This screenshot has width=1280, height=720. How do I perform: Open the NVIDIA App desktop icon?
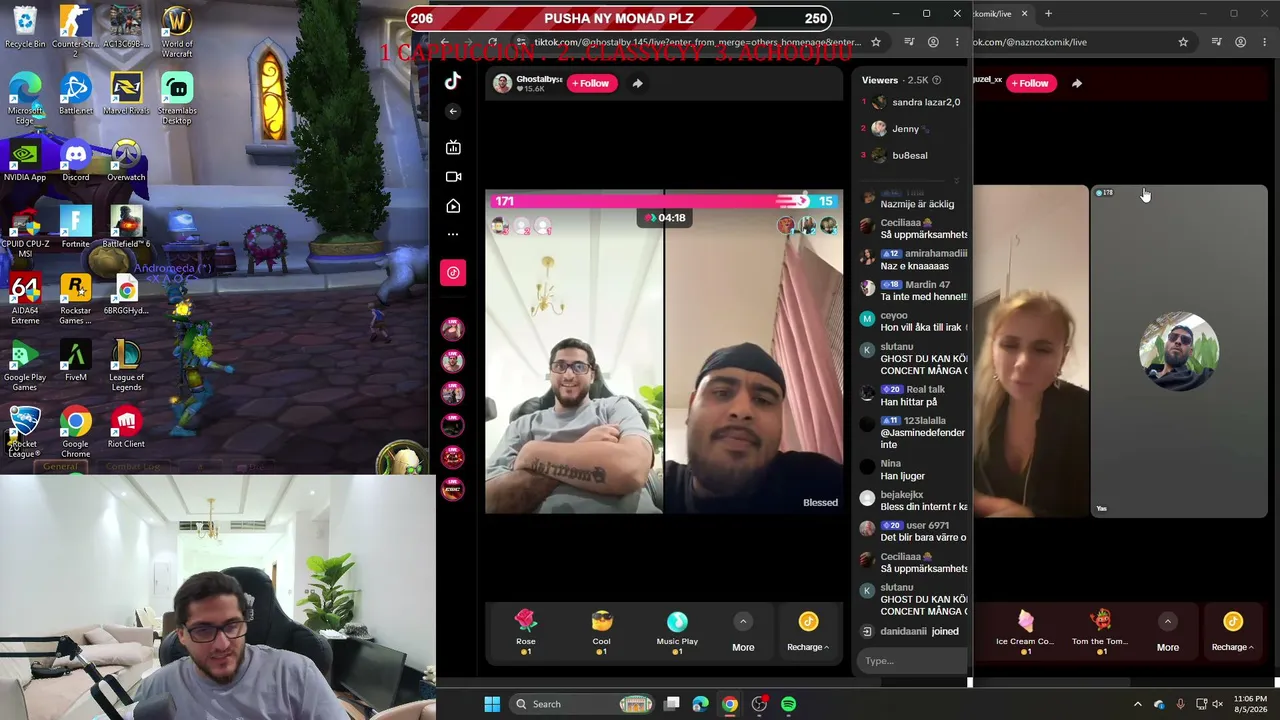[25, 161]
